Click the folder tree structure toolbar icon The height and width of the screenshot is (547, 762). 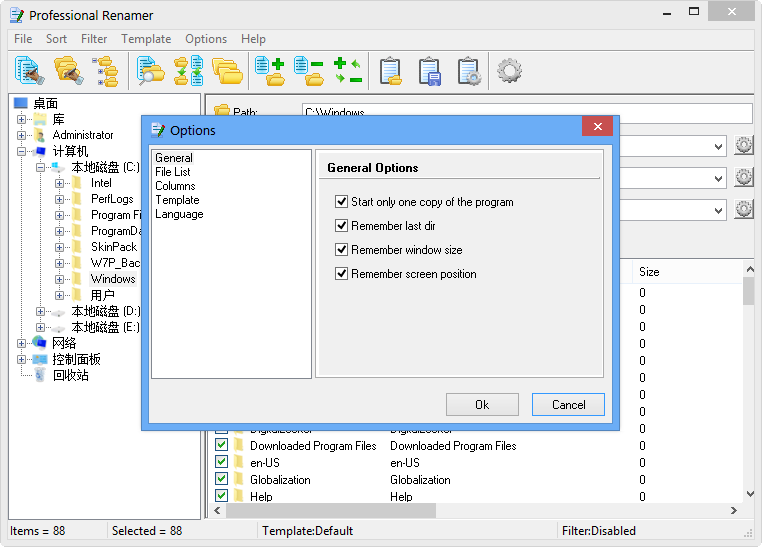[x=106, y=71]
